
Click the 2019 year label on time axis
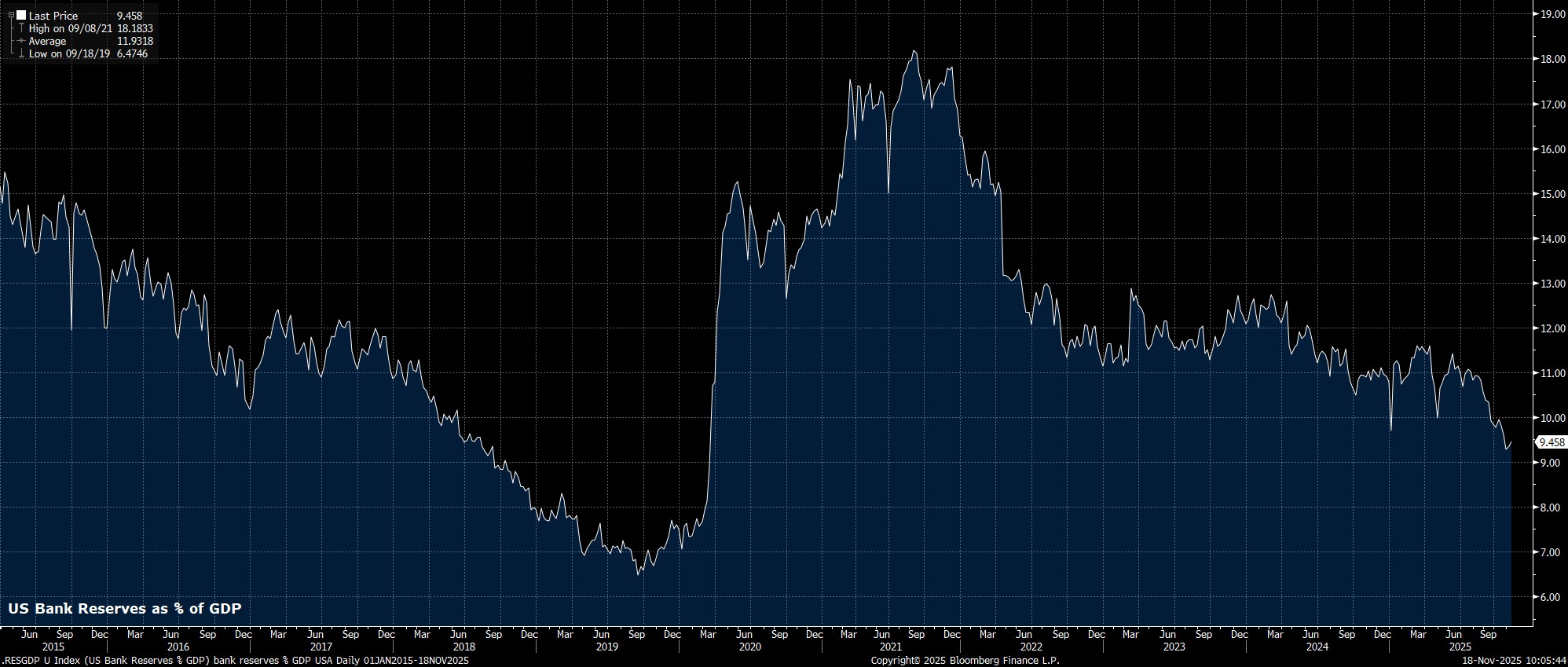607,647
